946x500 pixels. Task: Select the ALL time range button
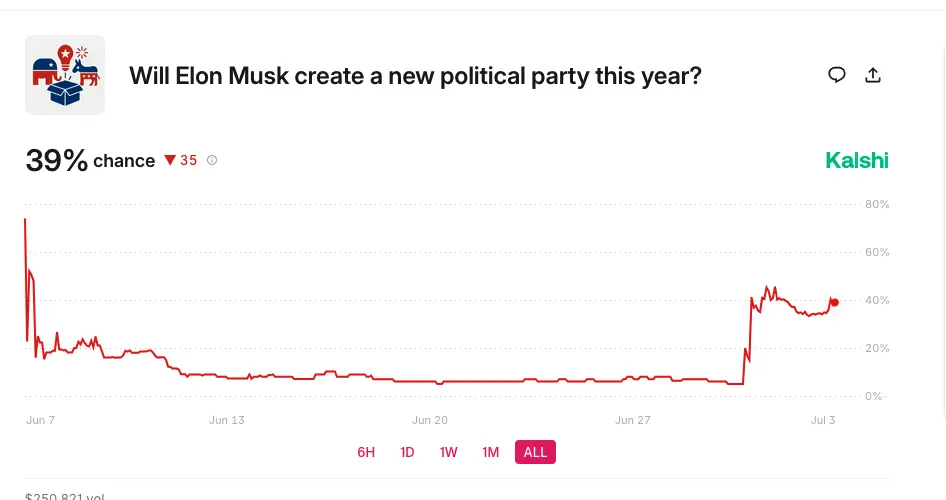(535, 452)
